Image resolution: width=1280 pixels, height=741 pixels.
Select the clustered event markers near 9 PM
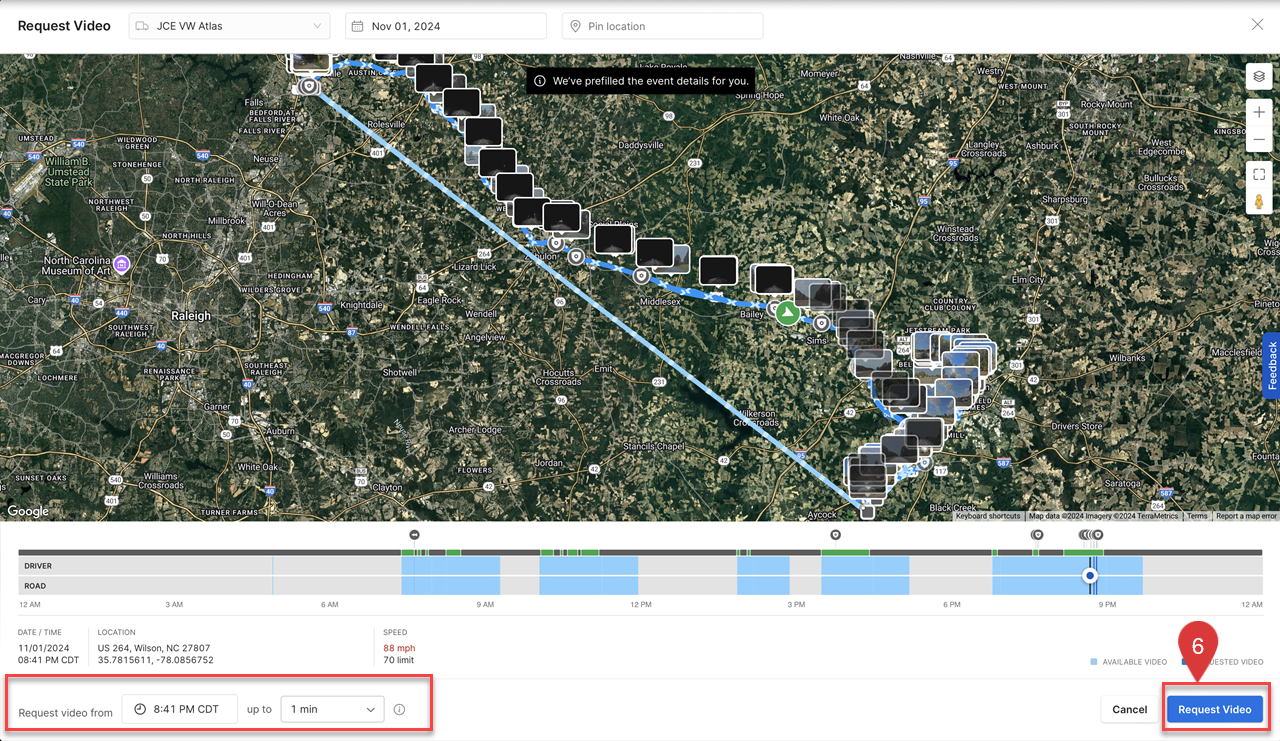tap(1090, 535)
